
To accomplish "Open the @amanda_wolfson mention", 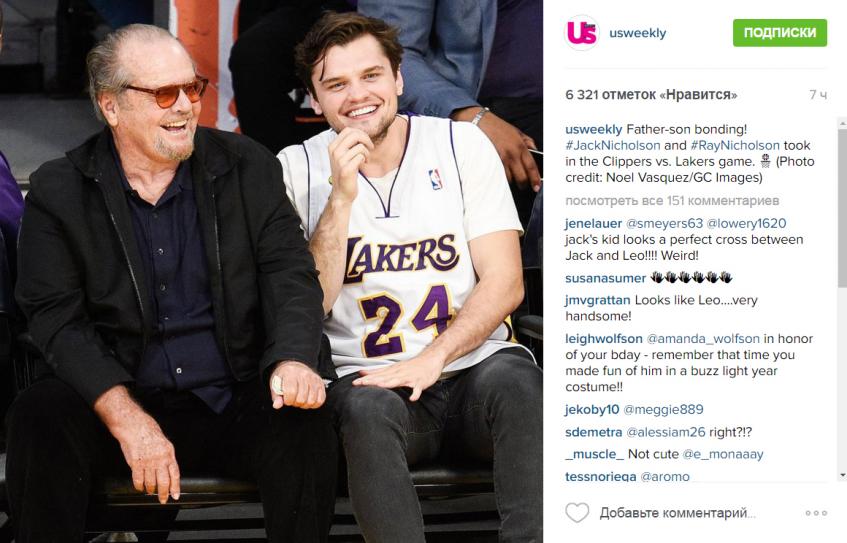I will [x=703, y=339].
